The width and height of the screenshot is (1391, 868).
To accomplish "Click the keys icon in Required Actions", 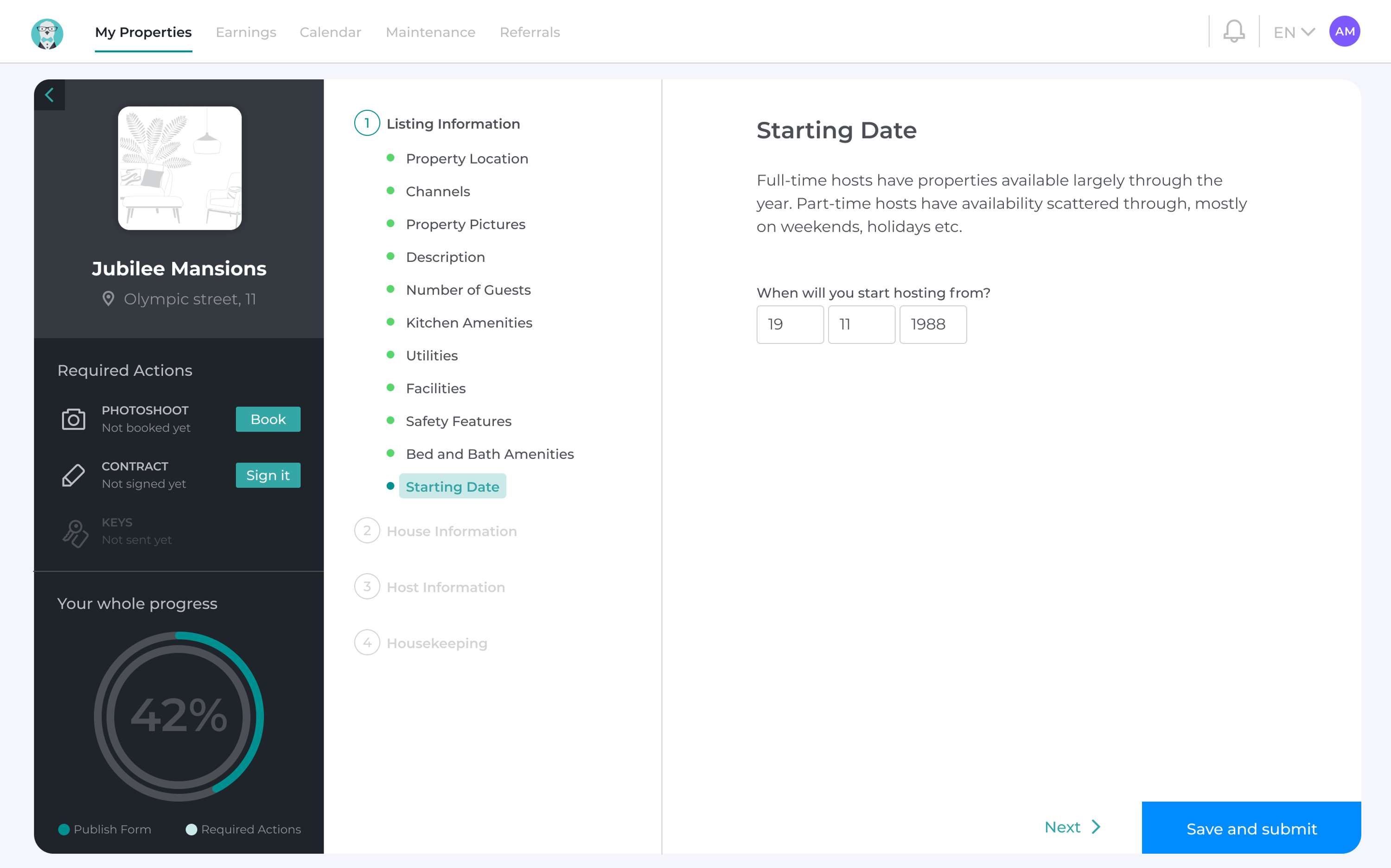I will click(75, 533).
